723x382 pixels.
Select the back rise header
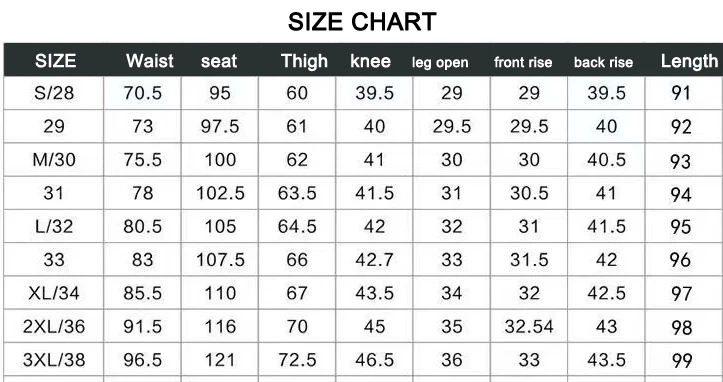pyautogui.click(x=603, y=62)
